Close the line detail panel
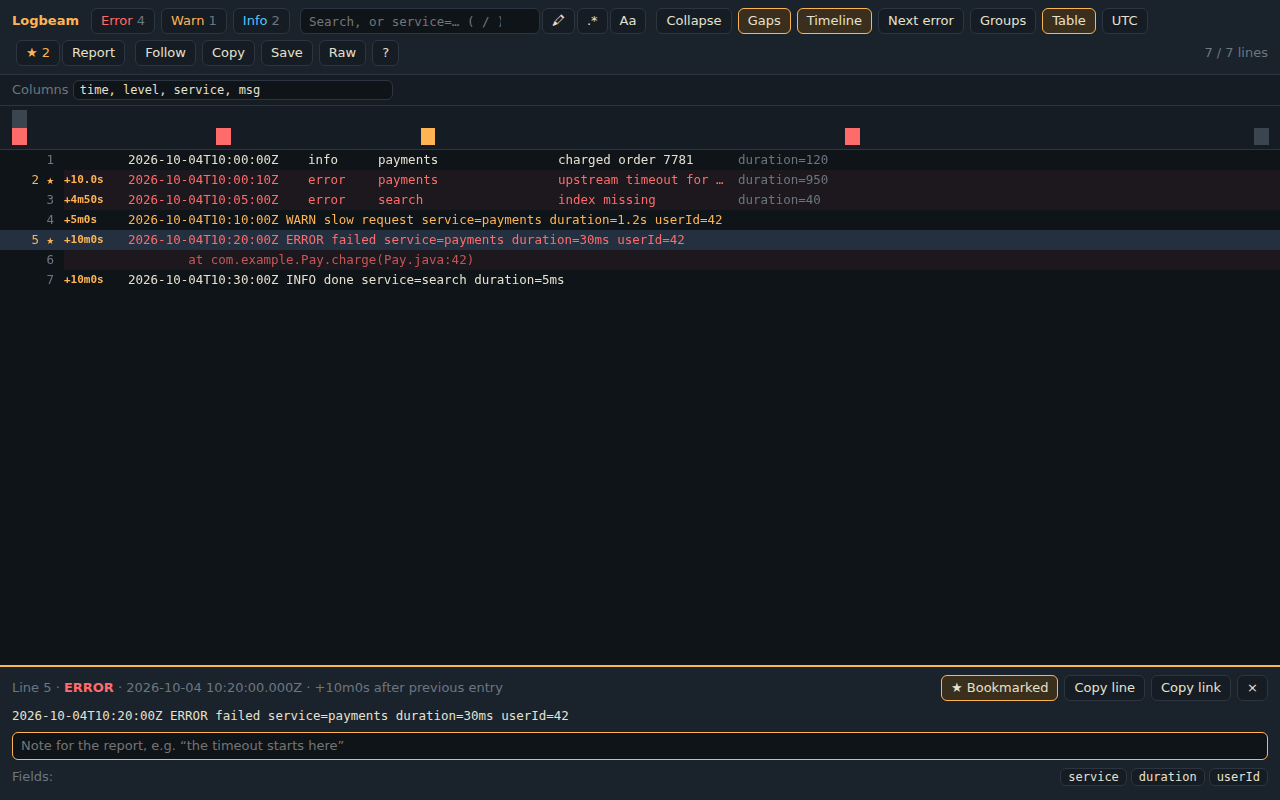Image resolution: width=1280 pixels, height=800 pixels. 1252,688
